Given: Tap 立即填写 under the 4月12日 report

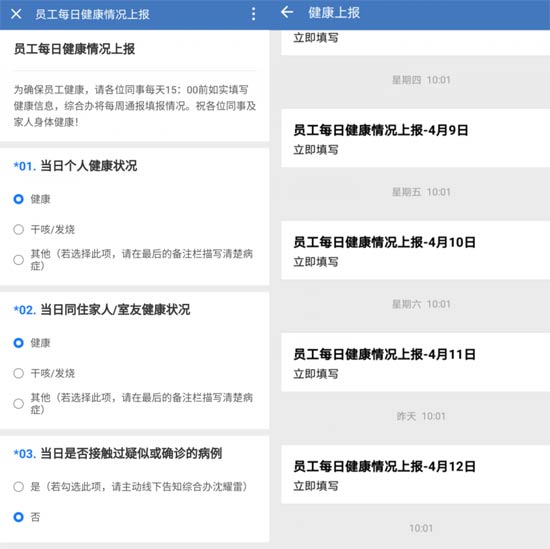Looking at the screenshot, I should (316, 486).
